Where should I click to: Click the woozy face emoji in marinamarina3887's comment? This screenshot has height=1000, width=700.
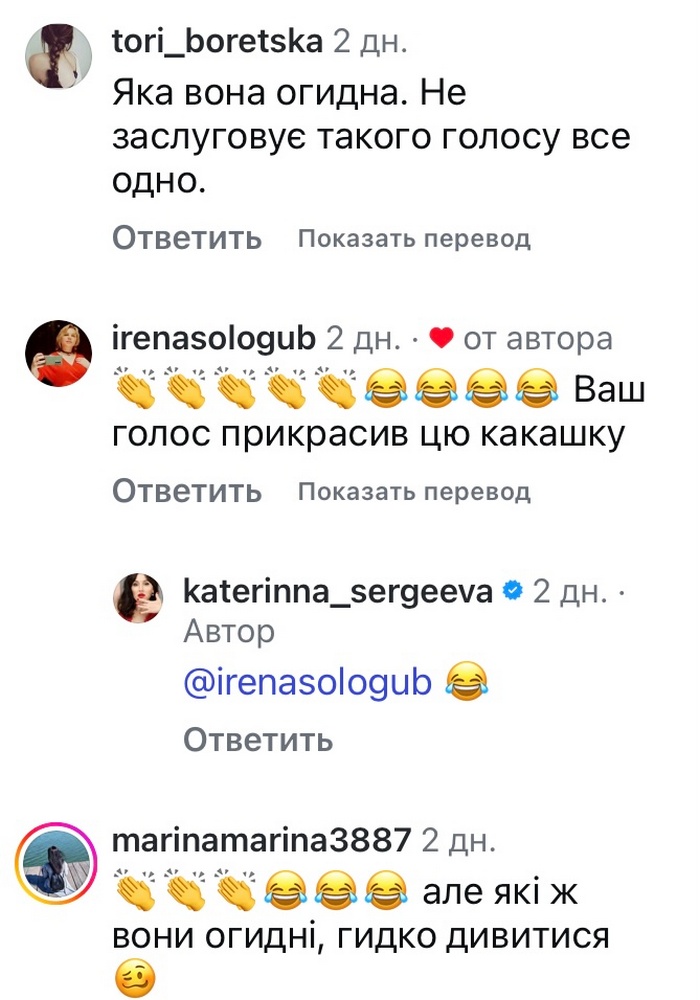(136, 977)
